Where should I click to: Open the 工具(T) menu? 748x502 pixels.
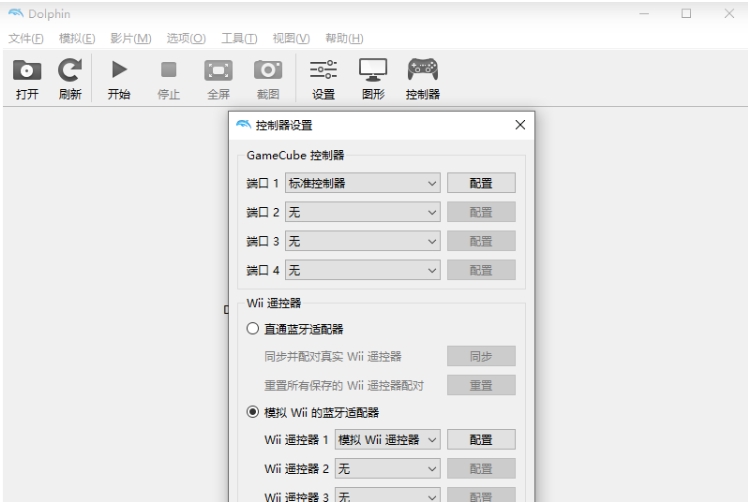(x=239, y=38)
